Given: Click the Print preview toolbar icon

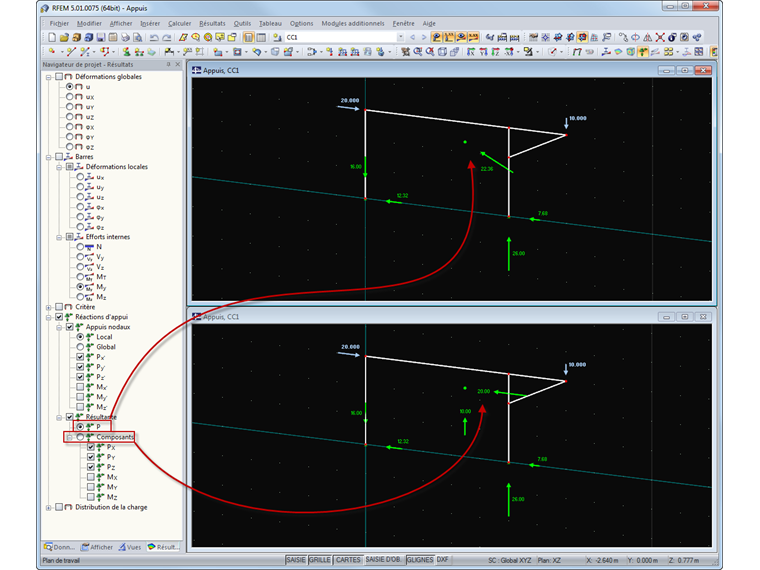Looking at the screenshot, I should tap(138, 37).
